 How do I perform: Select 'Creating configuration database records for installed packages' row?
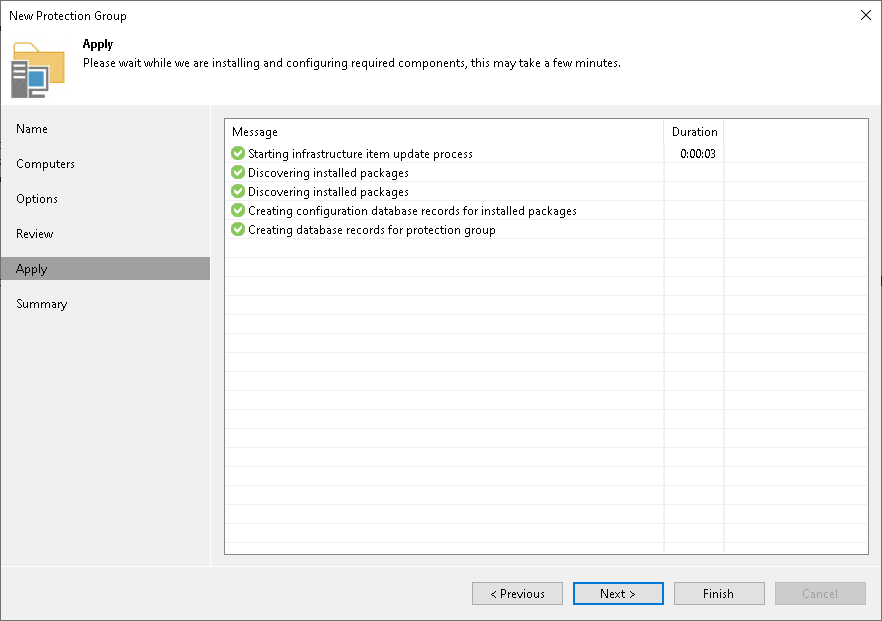tap(547, 210)
